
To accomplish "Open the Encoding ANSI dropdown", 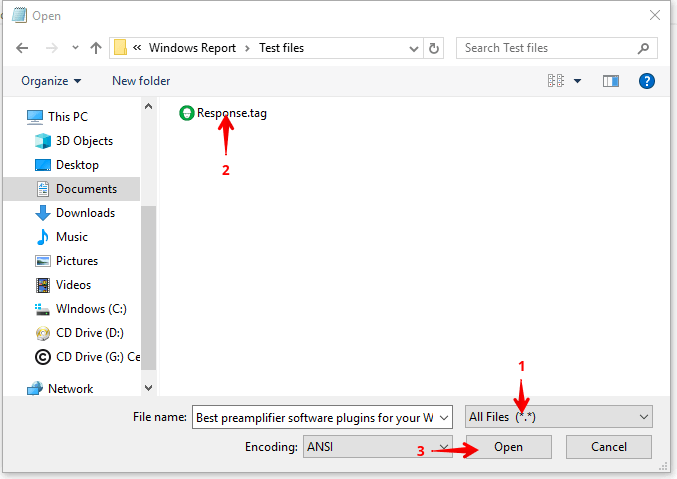I will [x=378, y=447].
